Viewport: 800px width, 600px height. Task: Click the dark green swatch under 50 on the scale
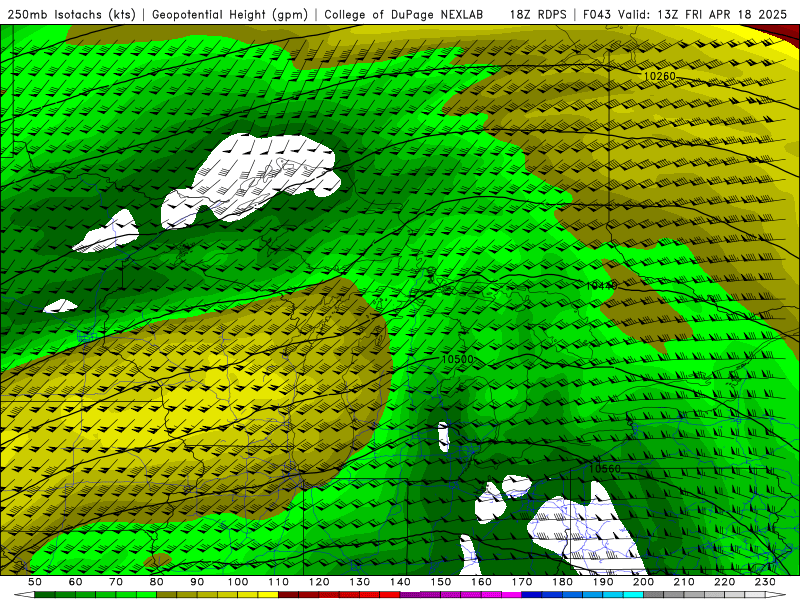tap(45, 595)
